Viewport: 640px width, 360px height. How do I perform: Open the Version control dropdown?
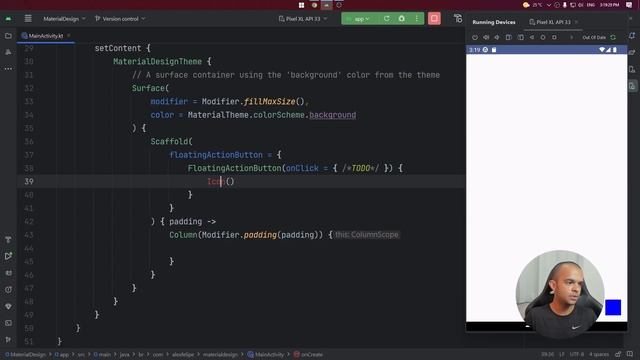(120, 19)
